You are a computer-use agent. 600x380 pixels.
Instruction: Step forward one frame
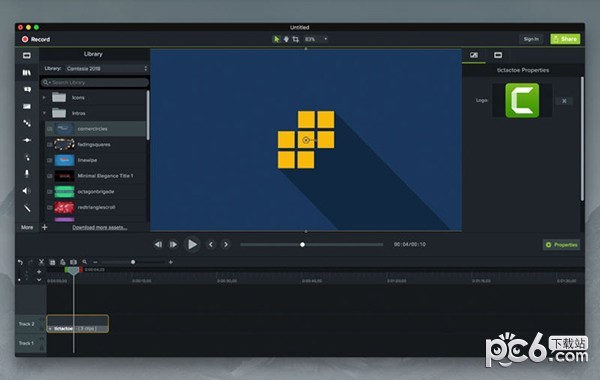173,245
